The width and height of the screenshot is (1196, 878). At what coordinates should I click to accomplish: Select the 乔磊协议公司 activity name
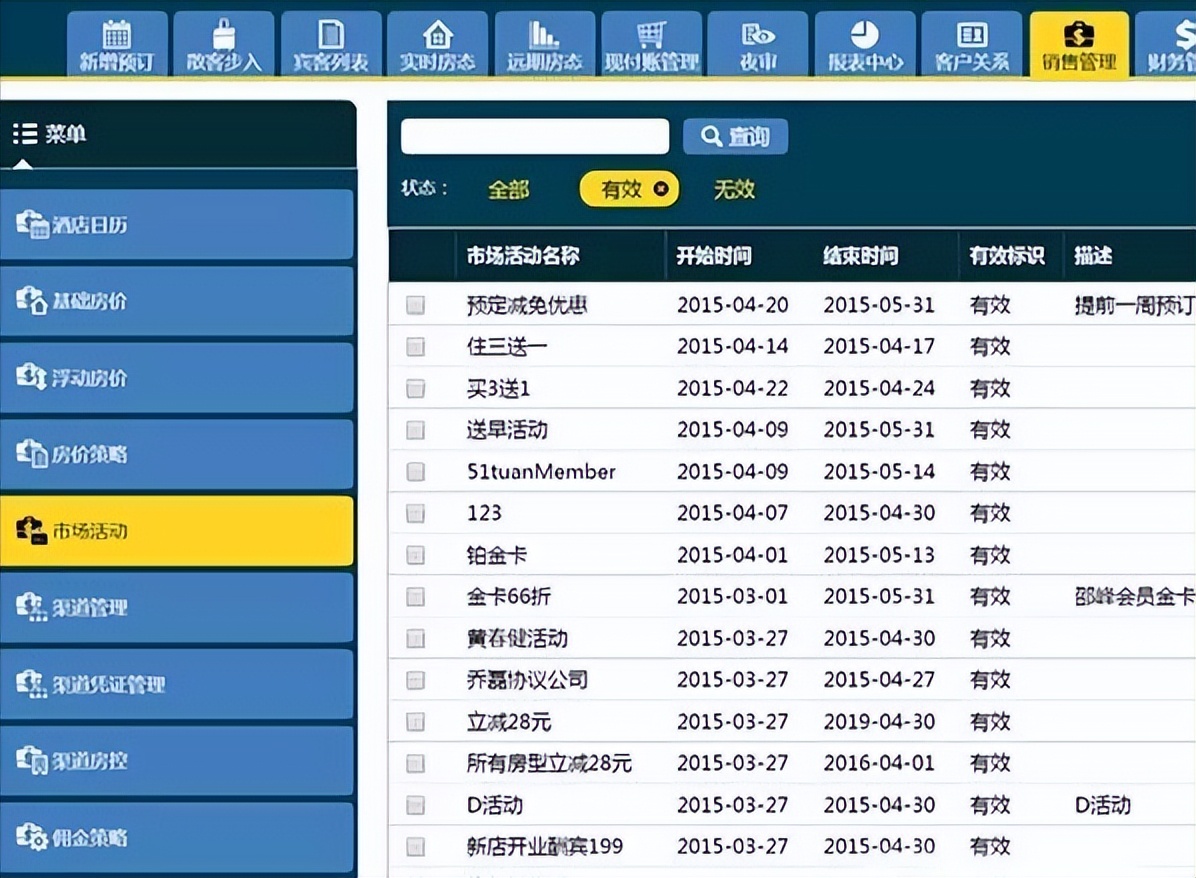[x=527, y=680]
